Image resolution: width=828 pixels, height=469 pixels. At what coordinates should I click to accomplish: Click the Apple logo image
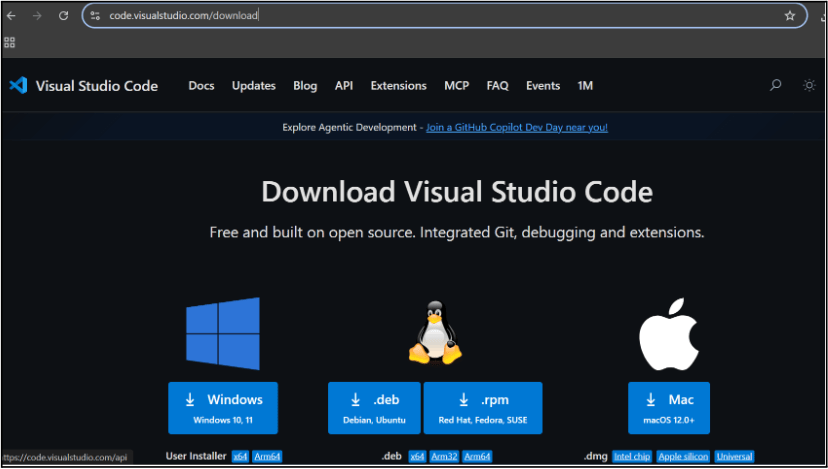(669, 334)
